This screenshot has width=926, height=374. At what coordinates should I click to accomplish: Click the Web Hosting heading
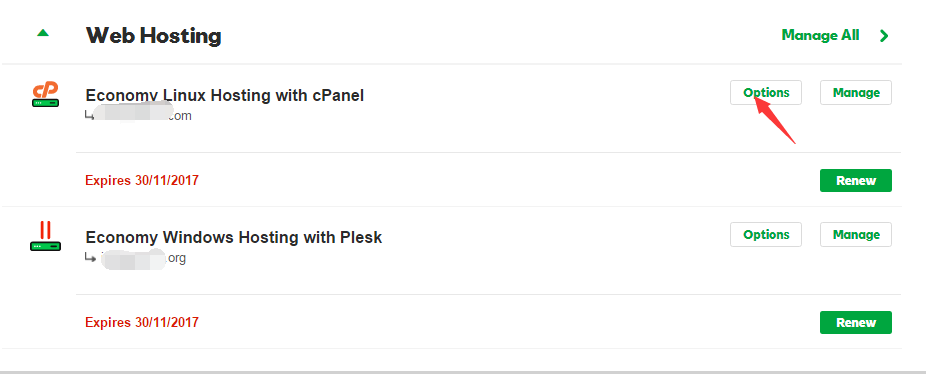(154, 35)
